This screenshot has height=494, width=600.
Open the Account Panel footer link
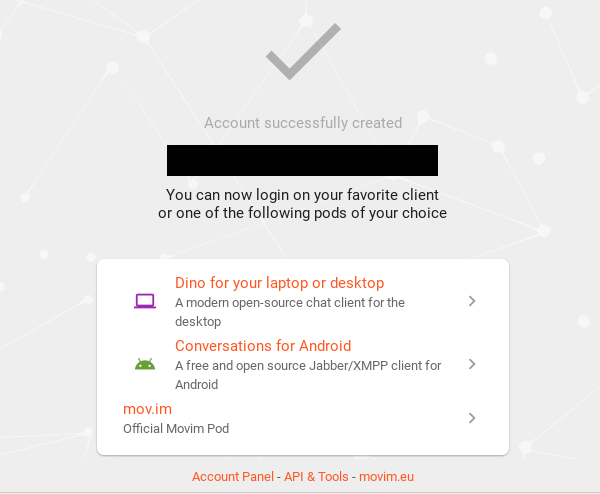point(233,477)
